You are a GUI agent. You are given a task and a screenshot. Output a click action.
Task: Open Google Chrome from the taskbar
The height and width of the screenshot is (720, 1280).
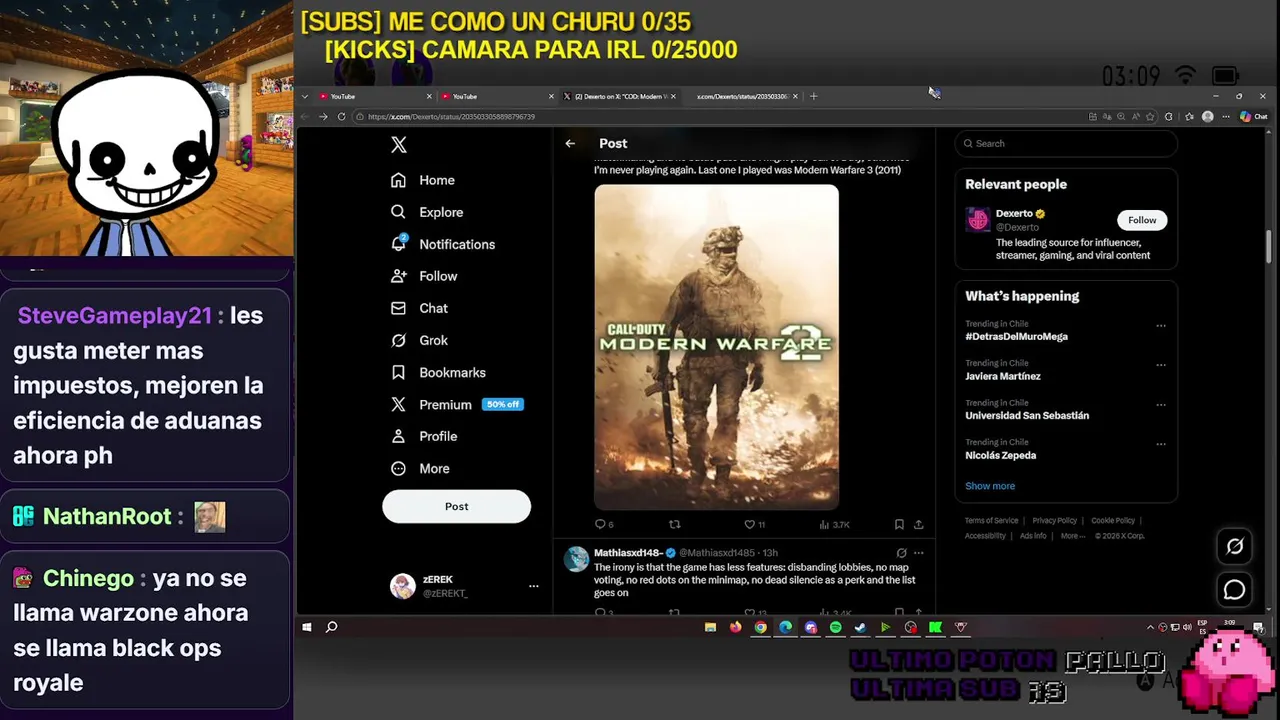click(760, 627)
